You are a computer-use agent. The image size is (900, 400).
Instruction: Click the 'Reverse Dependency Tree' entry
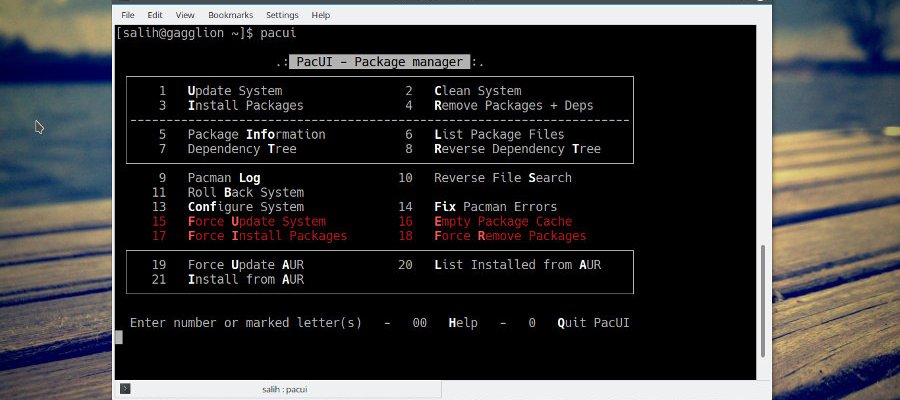click(x=517, y=149)
